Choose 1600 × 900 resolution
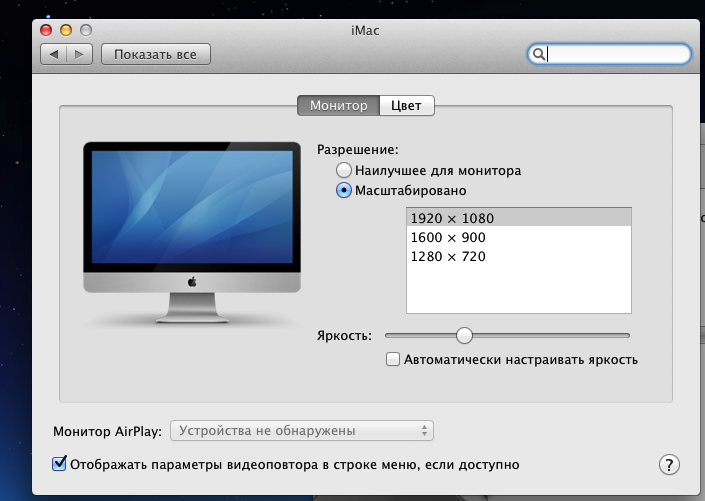Viewport: 705px width, 501px height. [519, 237]
